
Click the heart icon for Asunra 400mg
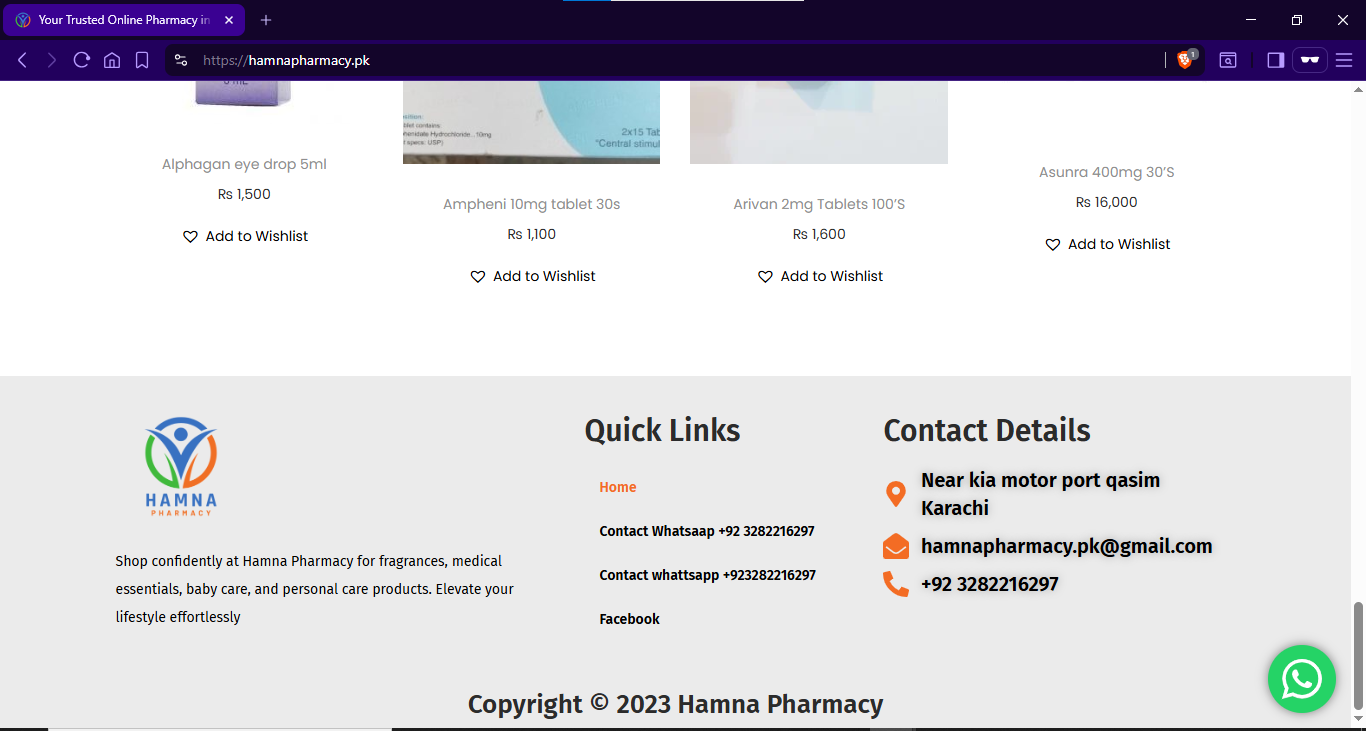tap(1053, 245)
